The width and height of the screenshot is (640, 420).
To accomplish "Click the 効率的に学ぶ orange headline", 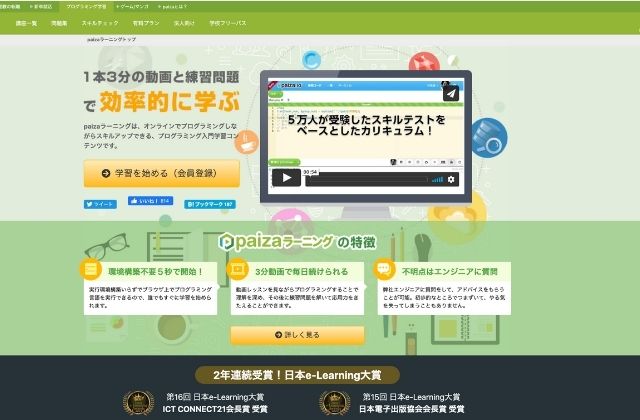I will (169, 102).
